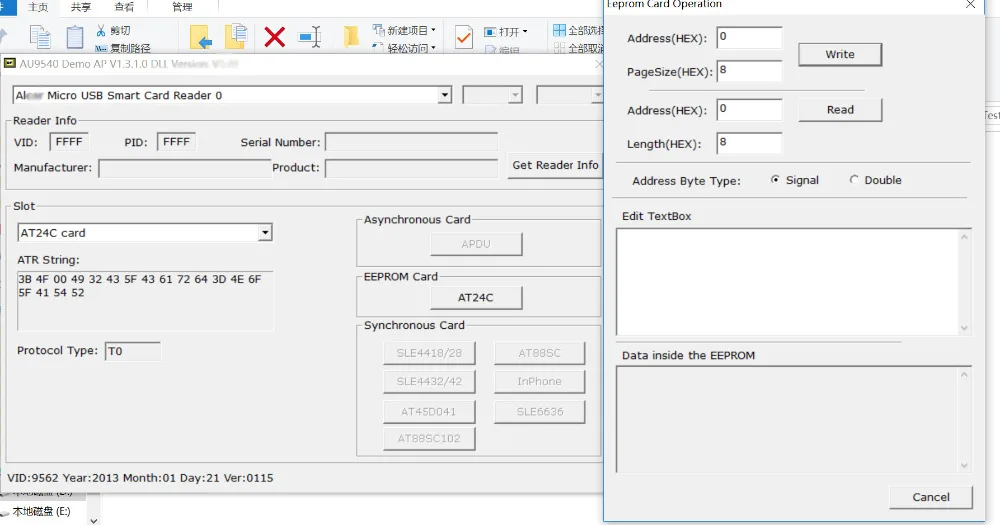Click the Write button
The image size is (1000, 525).
840,55
